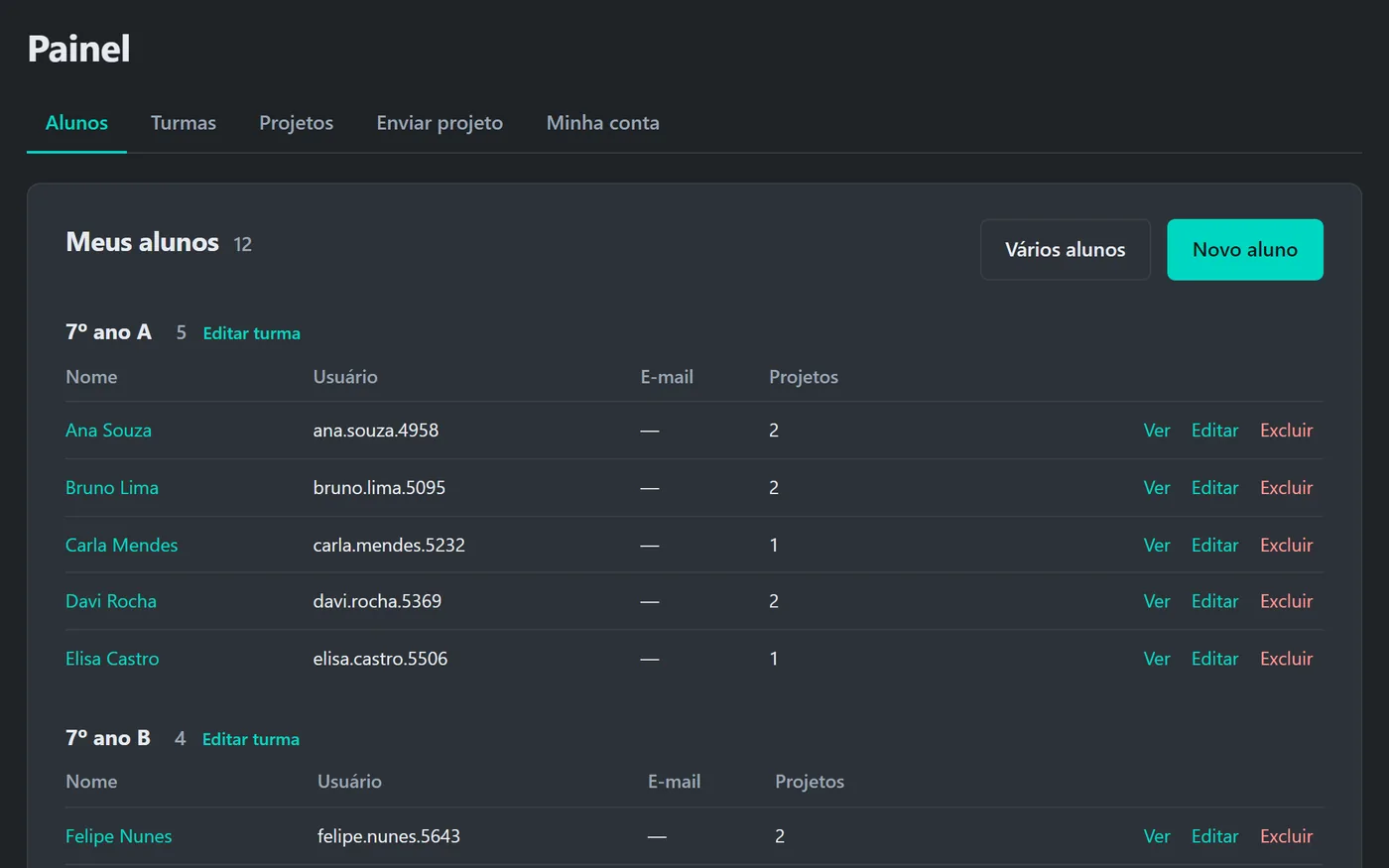Click Editar in Felipe Nunes' row
The width and height of the screenshot is (1389, 868).
[x=1214, y=836]
